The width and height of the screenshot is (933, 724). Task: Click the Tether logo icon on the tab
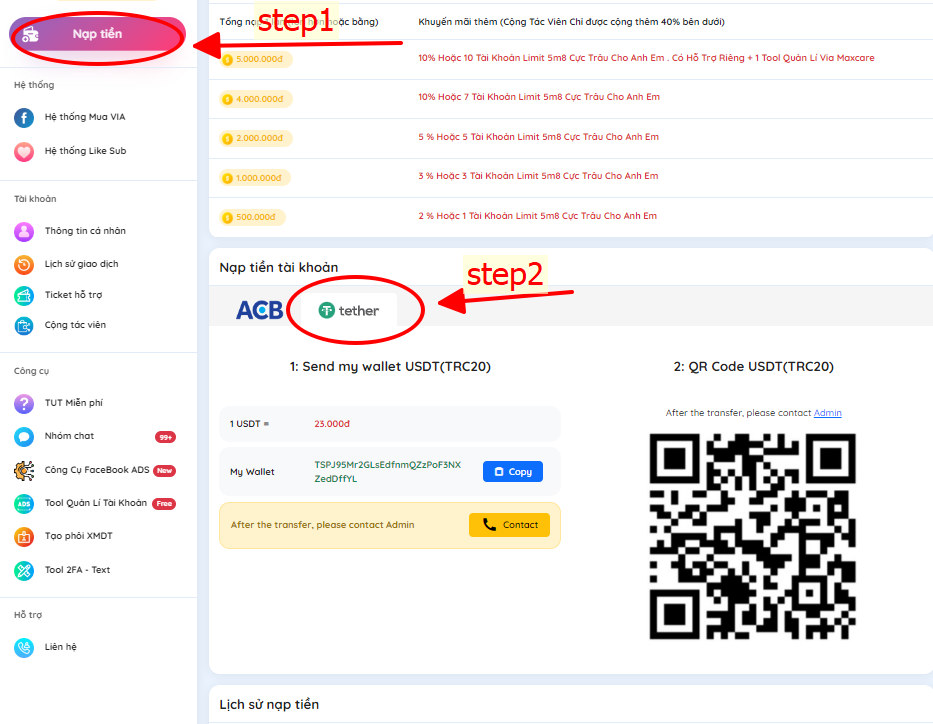tap(327, 311)
